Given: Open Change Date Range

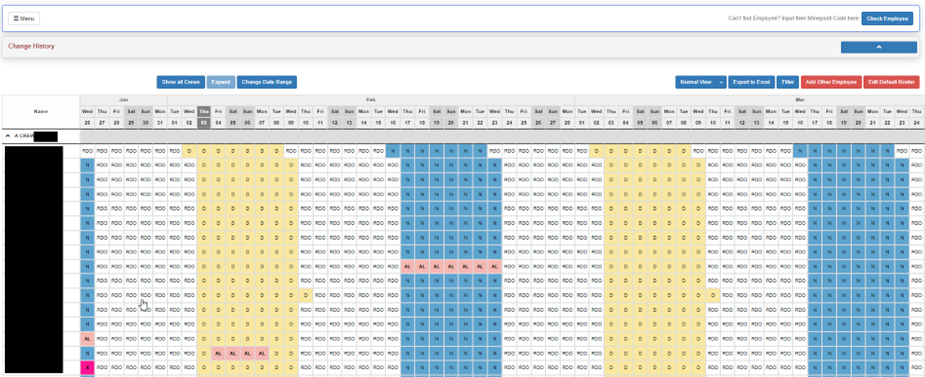Looking at the screenshot, I should (x=267, y=82).
